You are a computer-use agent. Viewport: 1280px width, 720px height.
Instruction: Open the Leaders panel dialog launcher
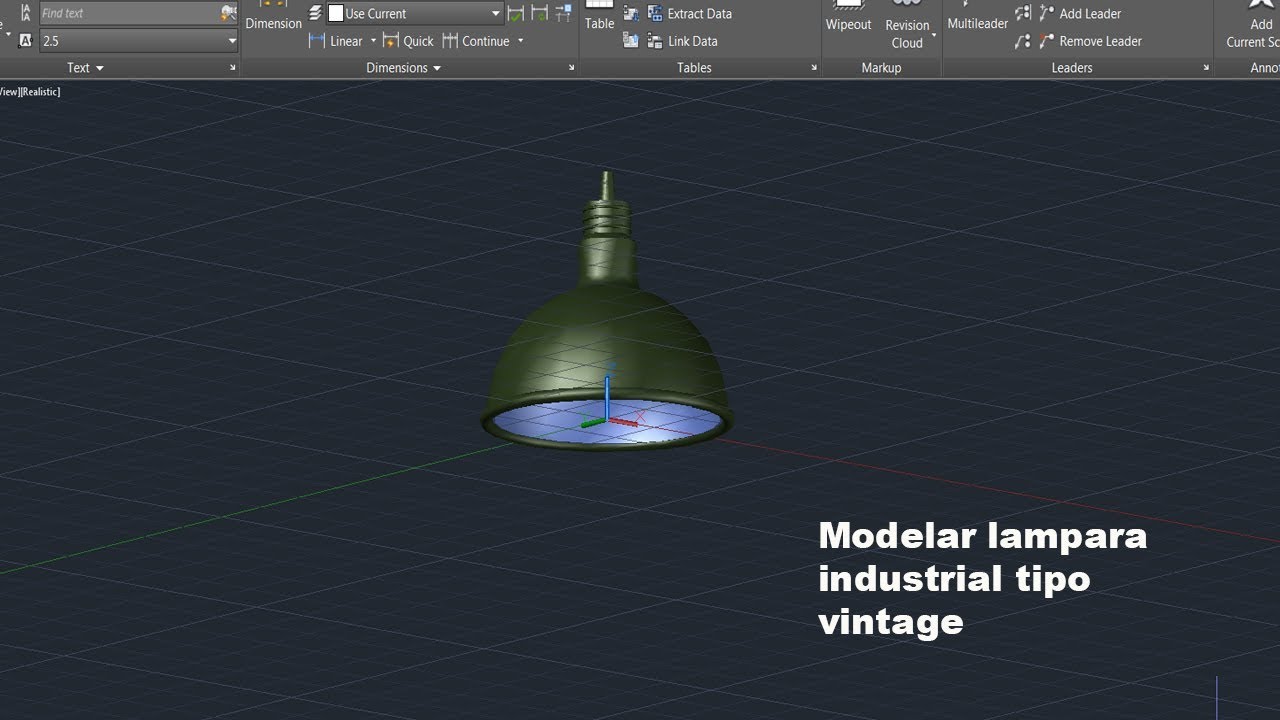point(1206,68)
